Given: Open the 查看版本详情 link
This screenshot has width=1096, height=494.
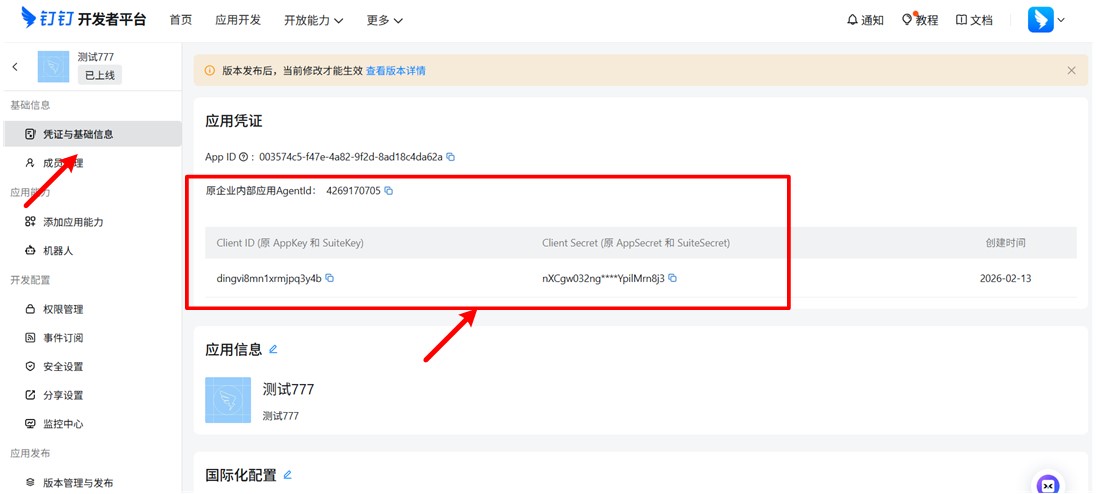Looking at the screenshot, I should 395,71.
